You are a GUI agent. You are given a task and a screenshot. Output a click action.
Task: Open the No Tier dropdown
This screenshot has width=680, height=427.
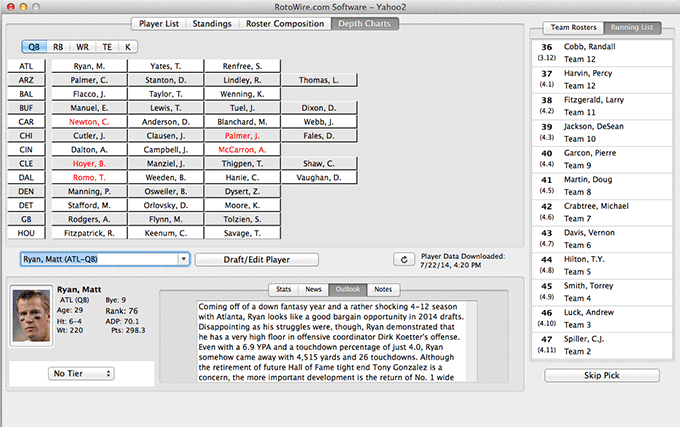pos(81,373)
